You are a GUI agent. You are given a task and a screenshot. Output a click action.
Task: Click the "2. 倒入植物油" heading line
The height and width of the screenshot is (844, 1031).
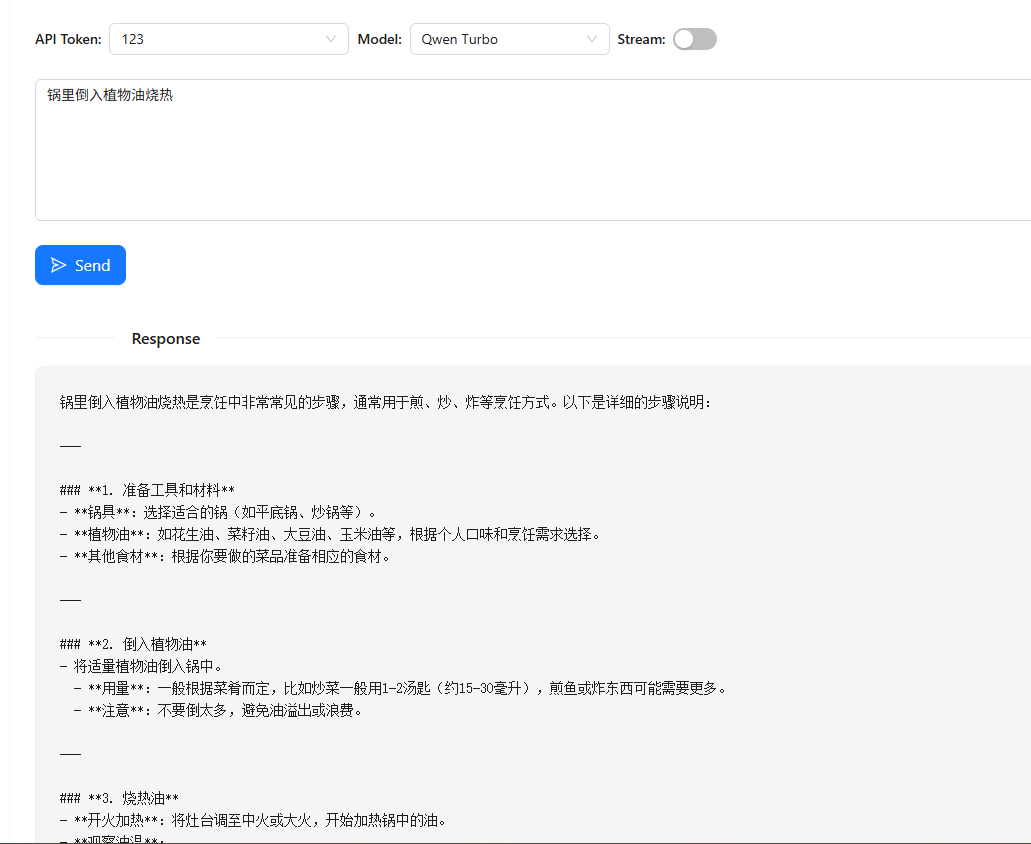(133, 644)
